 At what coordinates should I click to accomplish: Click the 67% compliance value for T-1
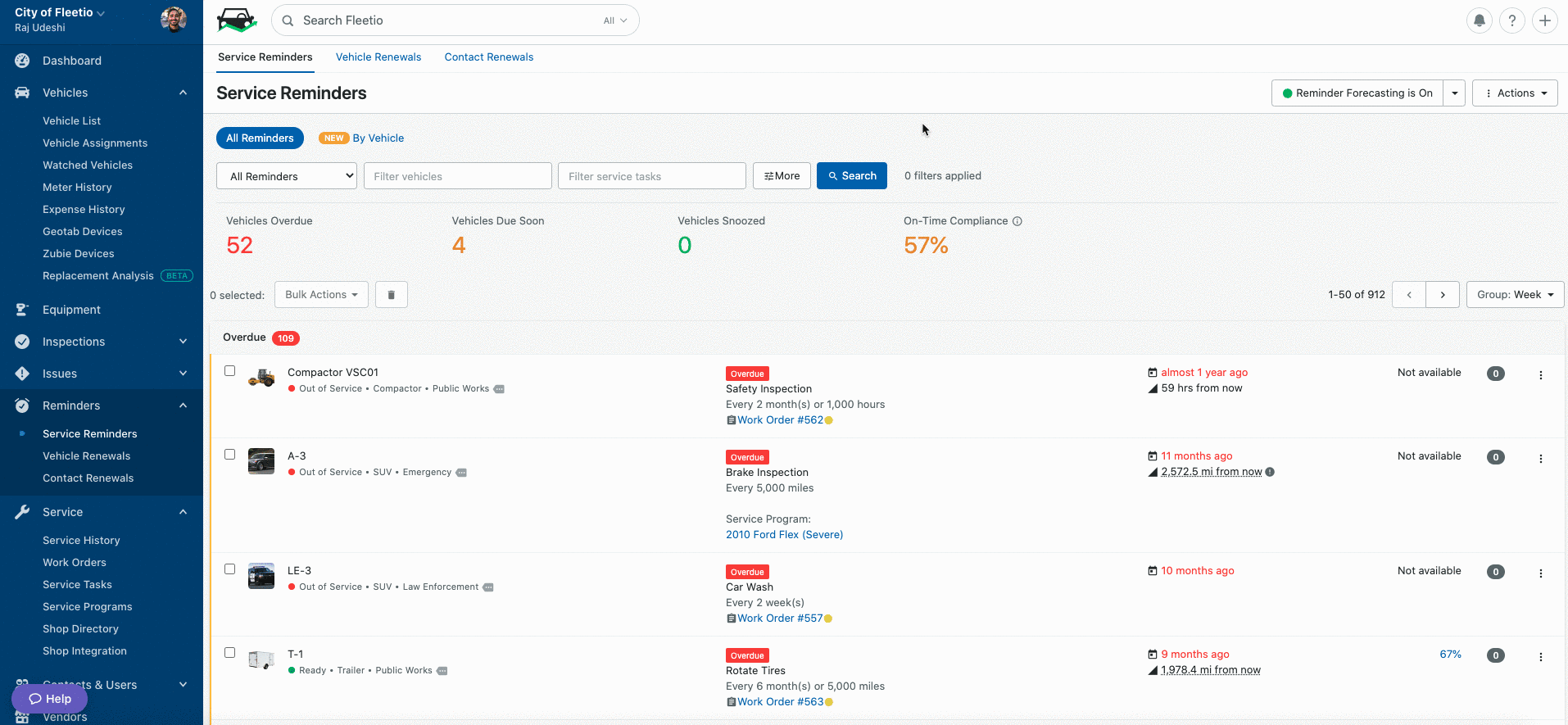1450,655
